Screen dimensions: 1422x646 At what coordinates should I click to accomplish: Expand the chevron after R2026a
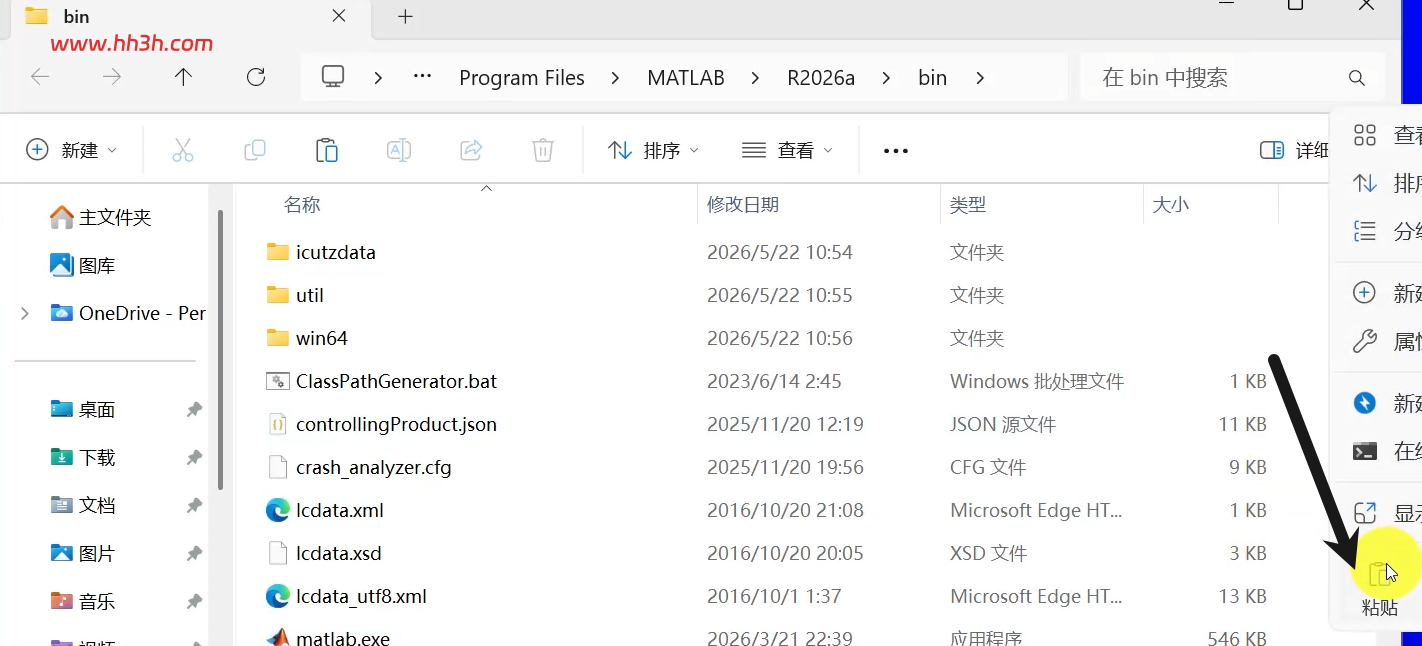(885, 78)
